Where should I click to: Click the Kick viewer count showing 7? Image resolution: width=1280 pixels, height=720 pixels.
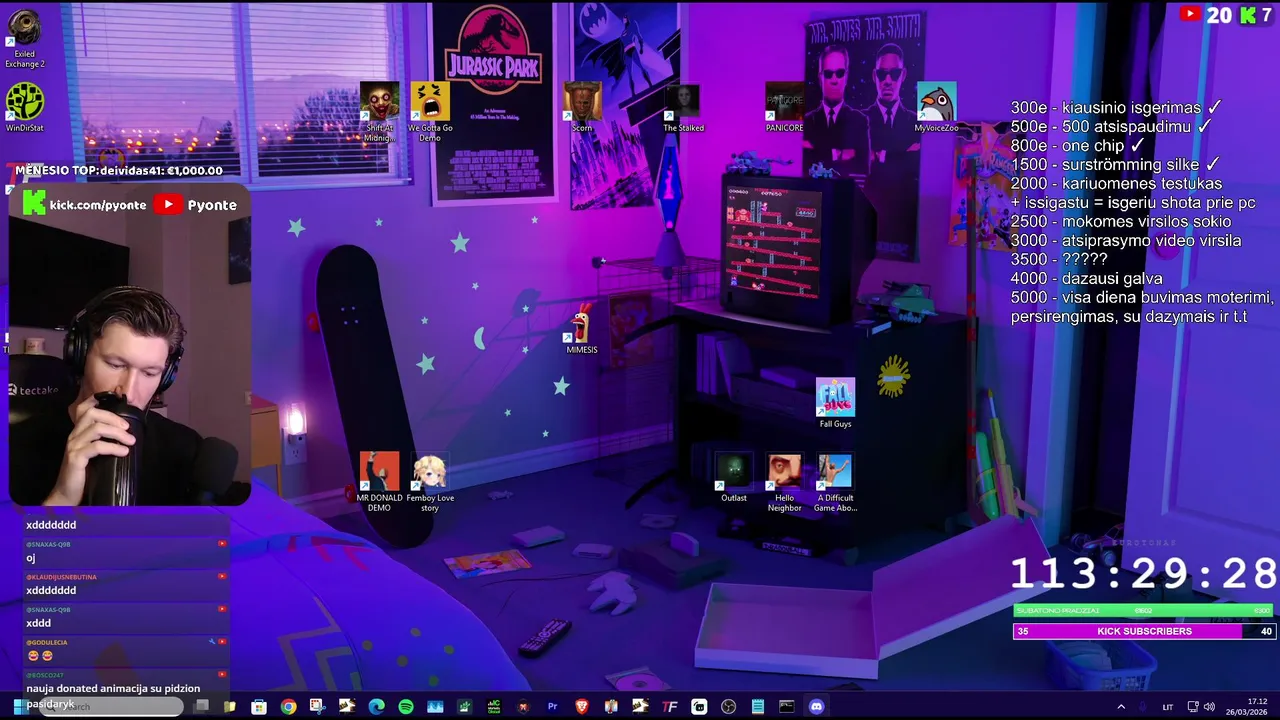point(1255,14)
